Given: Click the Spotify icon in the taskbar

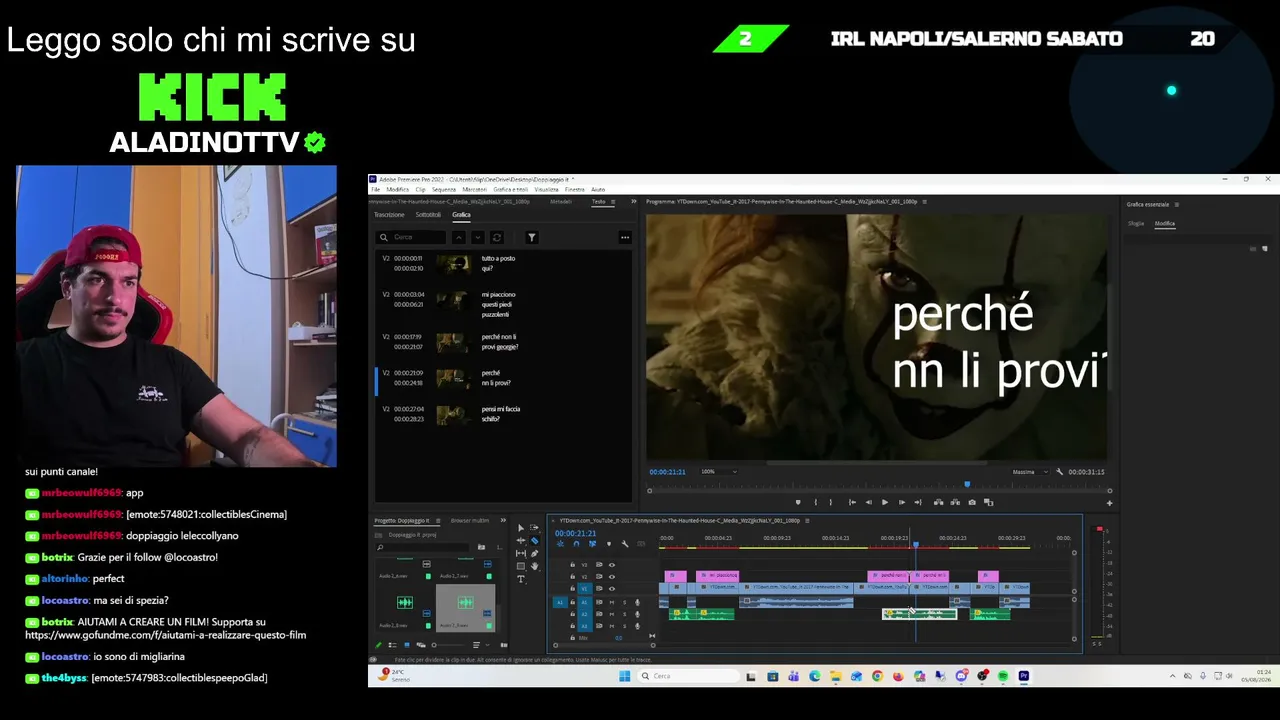Looking at the screenshot, I should (x=1003, y=676).
